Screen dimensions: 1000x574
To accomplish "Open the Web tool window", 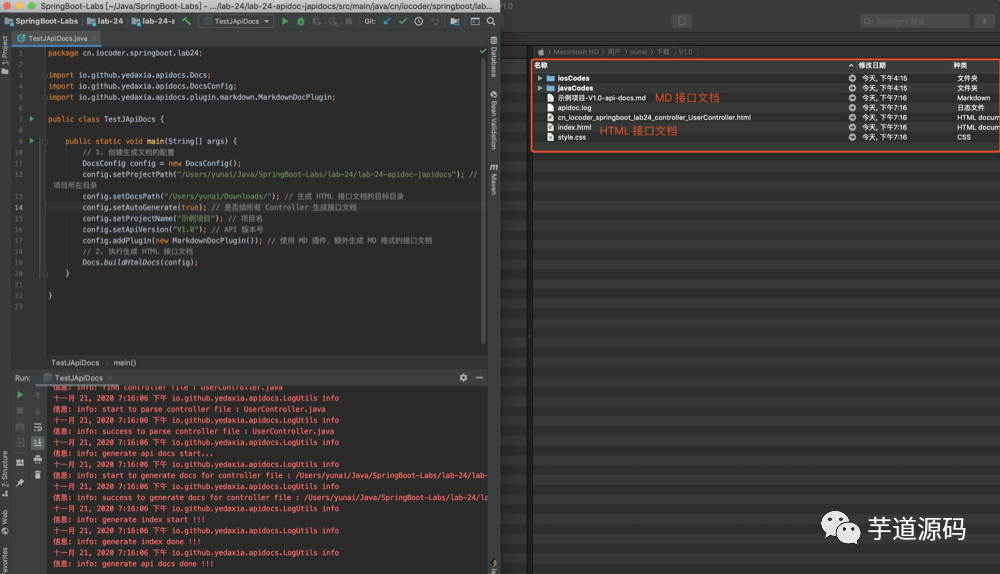I will point(5,521).
